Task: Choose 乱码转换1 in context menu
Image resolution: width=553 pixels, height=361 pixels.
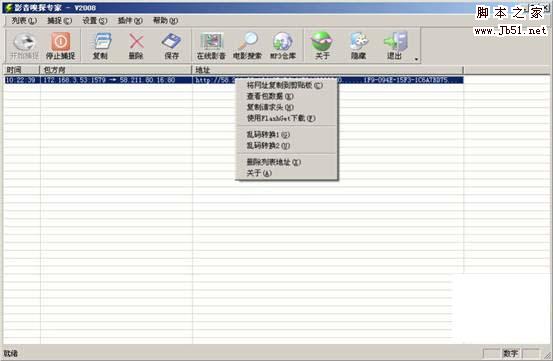Action: point(286,134)
